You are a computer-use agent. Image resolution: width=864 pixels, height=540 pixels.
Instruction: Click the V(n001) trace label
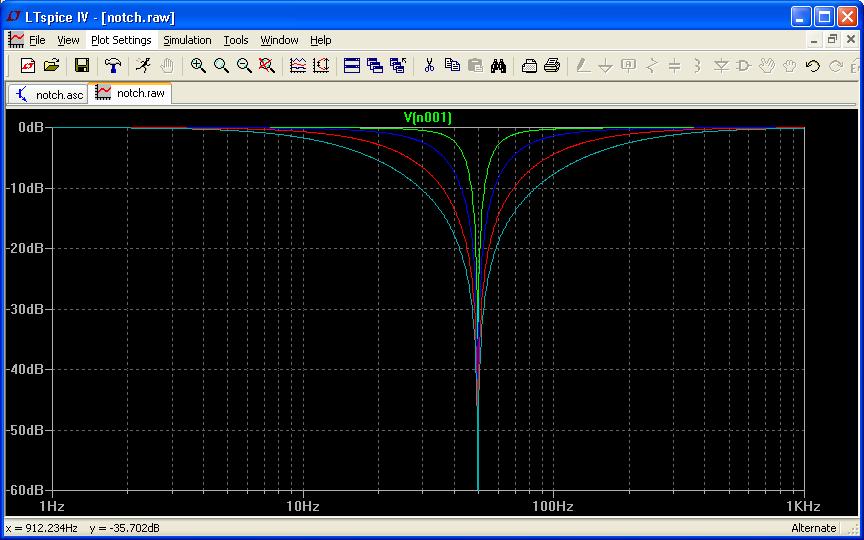pyautogui.click(x=428, y=117)
